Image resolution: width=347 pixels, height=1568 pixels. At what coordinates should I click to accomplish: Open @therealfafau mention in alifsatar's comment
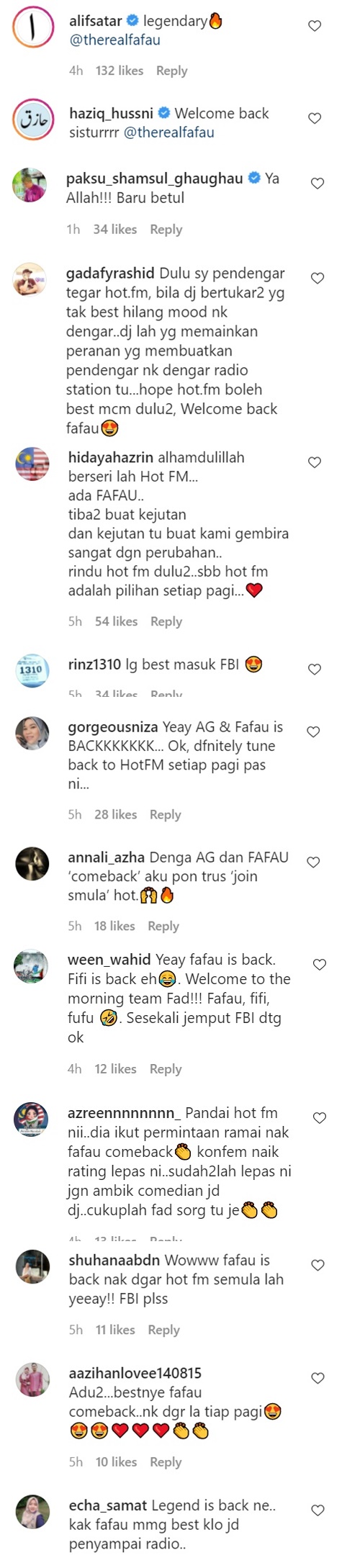pyautogui.click(x=114, y=40)
